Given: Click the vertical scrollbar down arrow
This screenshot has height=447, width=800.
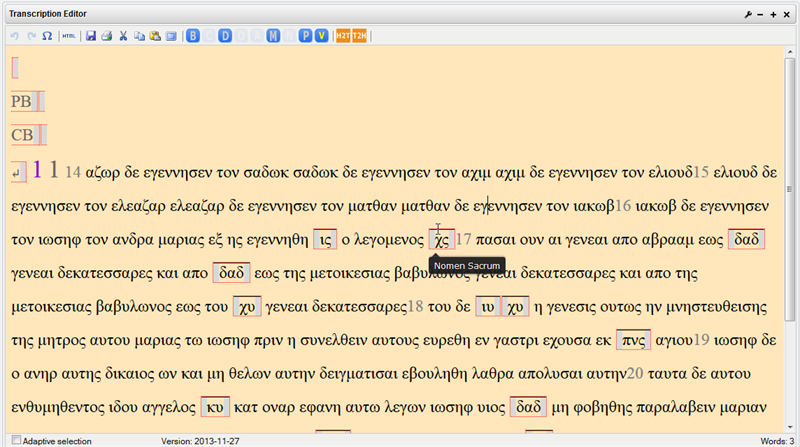Looking at the screenshot, I should point(791,426).
